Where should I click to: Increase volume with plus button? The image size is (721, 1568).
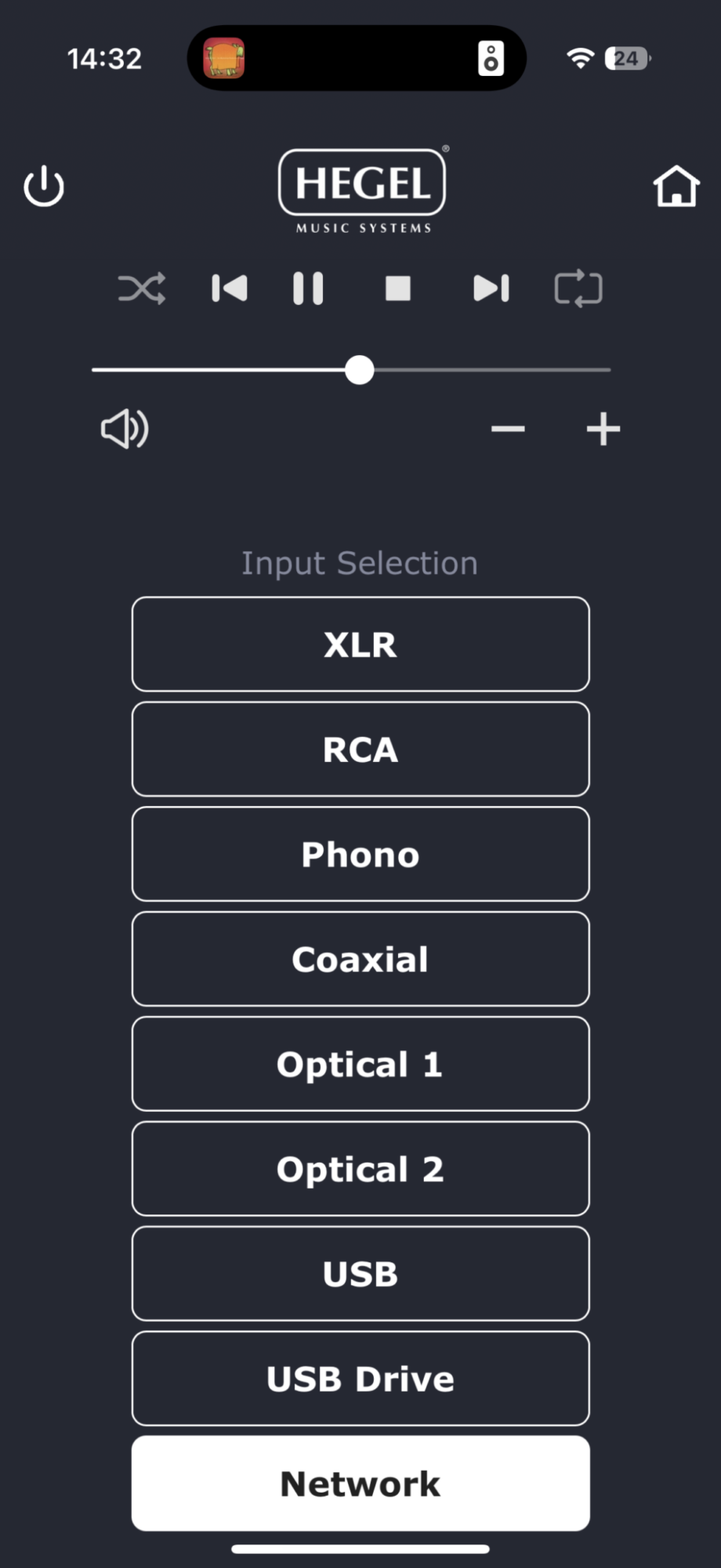point(603,429)
